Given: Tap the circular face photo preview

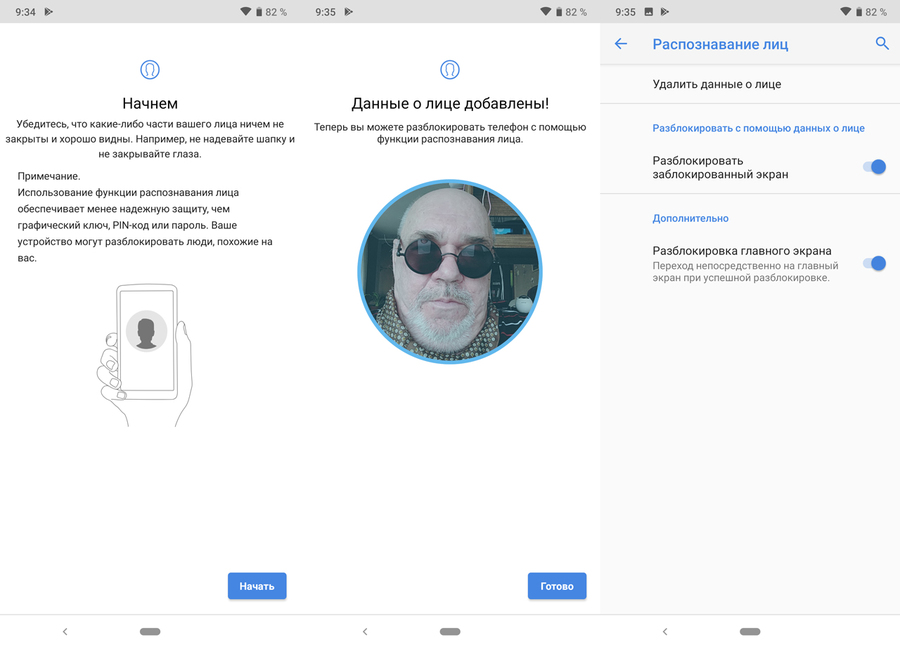Looking at the screenshot, I should click(x=449, y=271).
